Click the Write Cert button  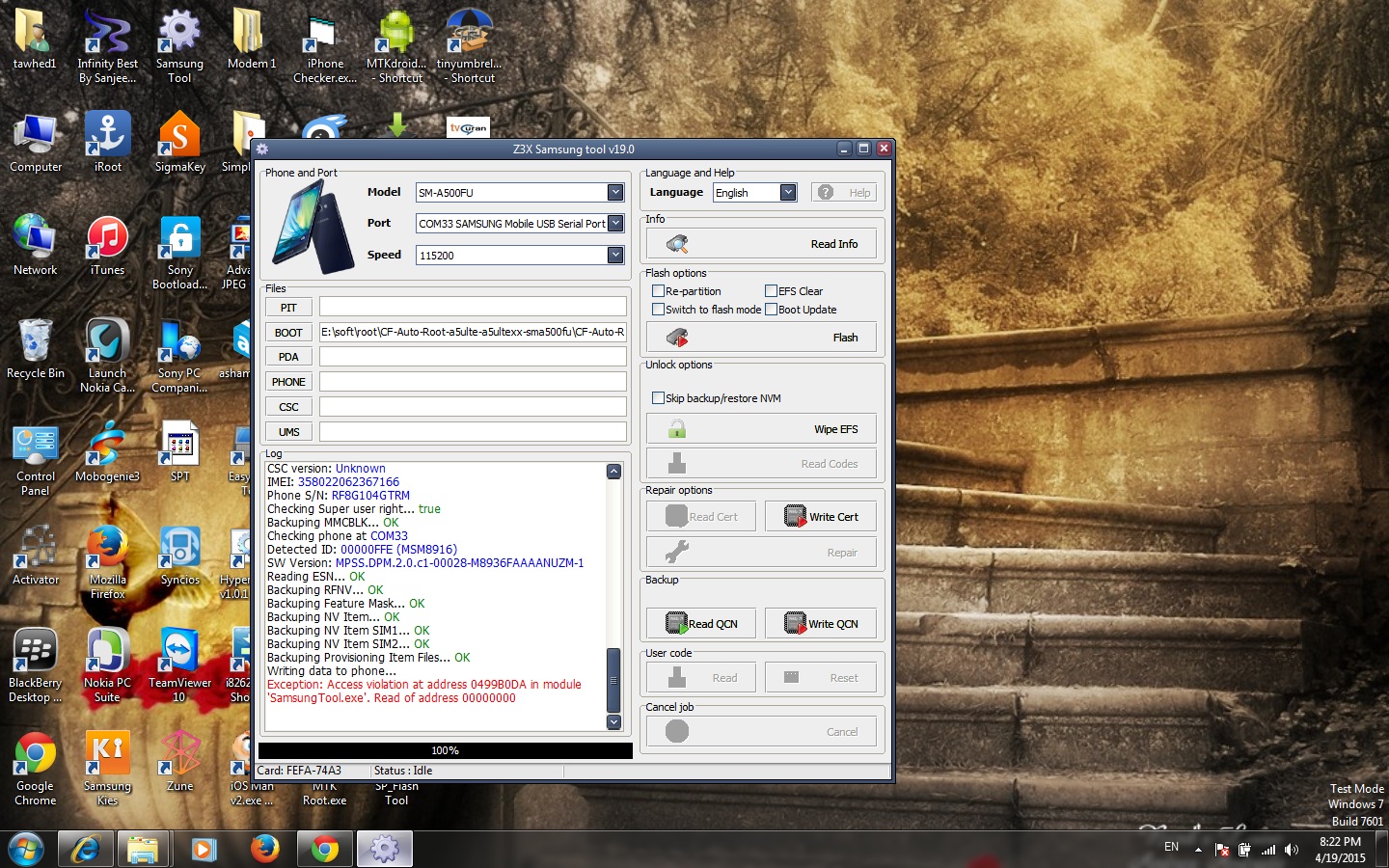click(821, 517)
